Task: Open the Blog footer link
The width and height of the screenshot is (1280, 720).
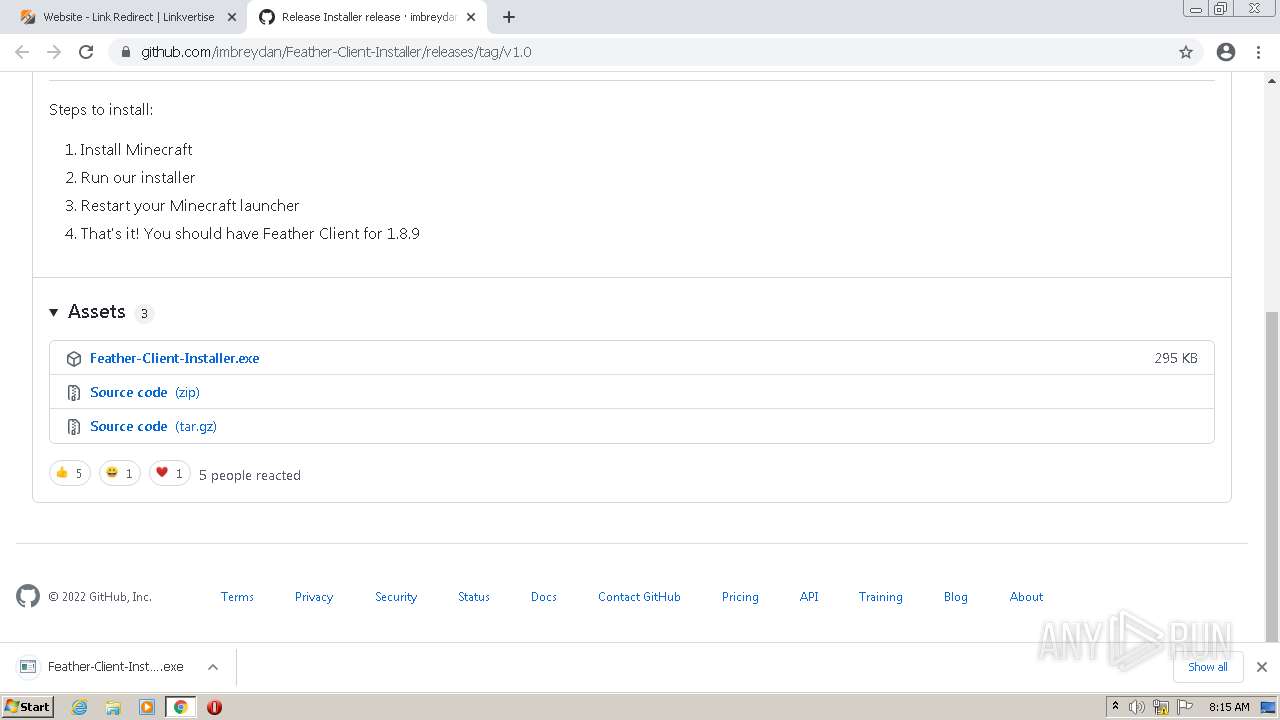Action: click(956, 596)
